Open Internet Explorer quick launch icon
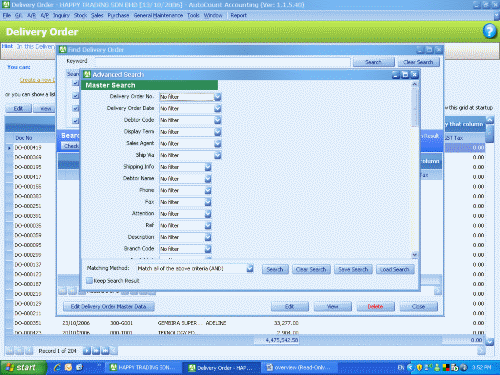 tap(57, 367)
